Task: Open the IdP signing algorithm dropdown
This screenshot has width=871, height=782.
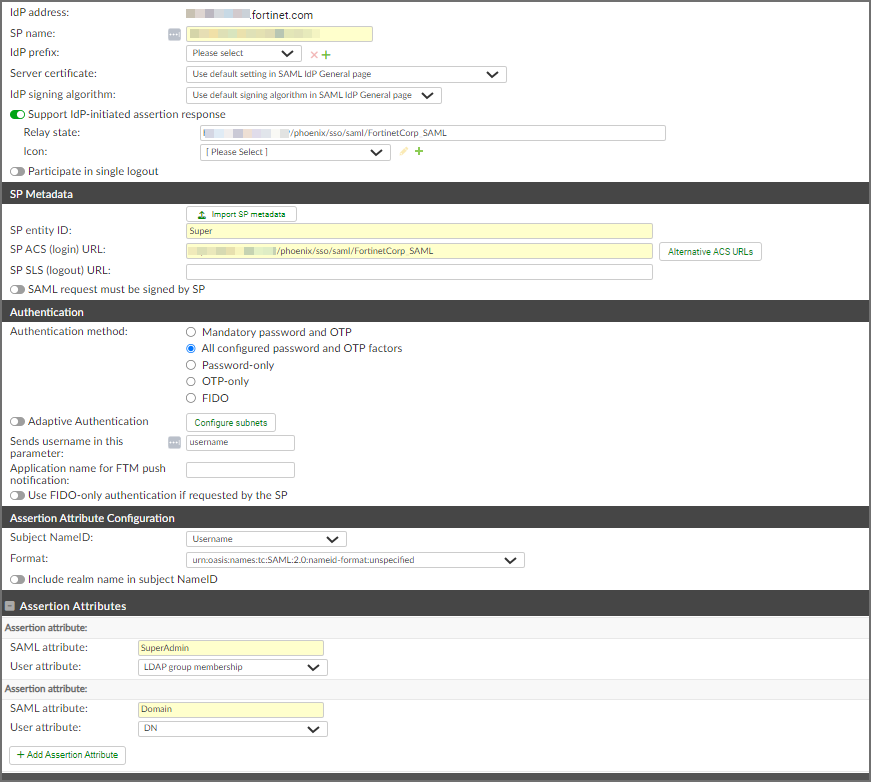Action: point(314,95)
